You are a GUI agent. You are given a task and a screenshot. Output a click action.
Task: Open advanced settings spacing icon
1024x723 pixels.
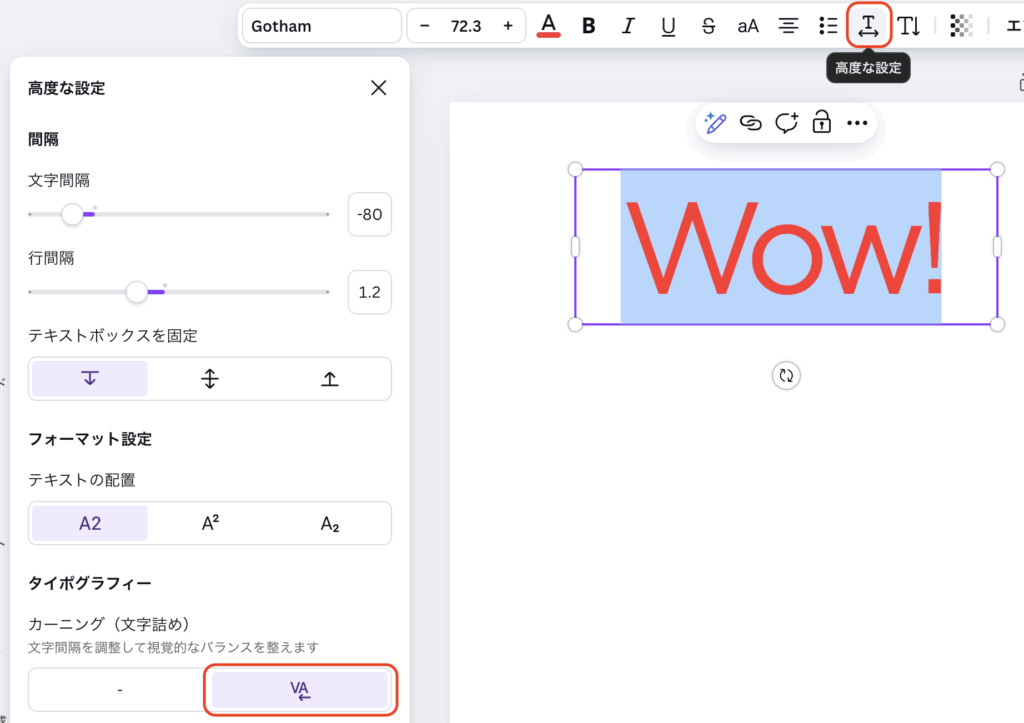pos(868,26)
